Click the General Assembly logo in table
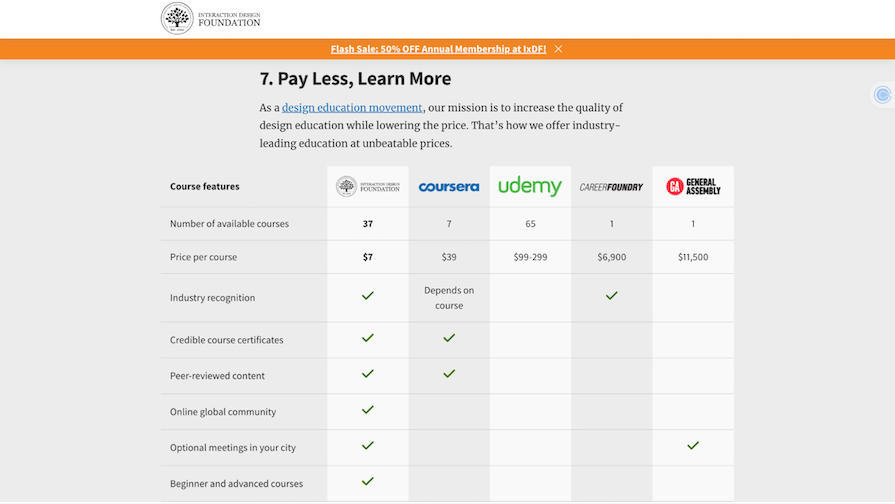 click(693, 187)
